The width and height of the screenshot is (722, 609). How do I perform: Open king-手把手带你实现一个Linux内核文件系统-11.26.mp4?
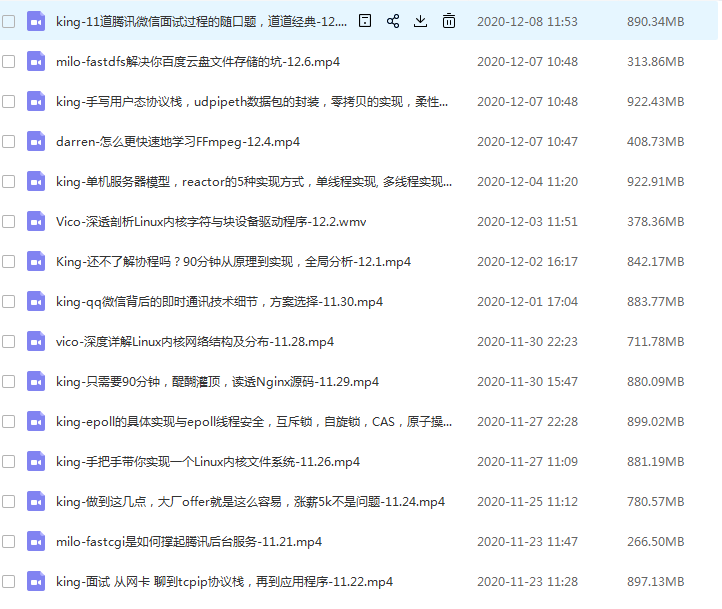pyautogui.click(x=208, y=462)
